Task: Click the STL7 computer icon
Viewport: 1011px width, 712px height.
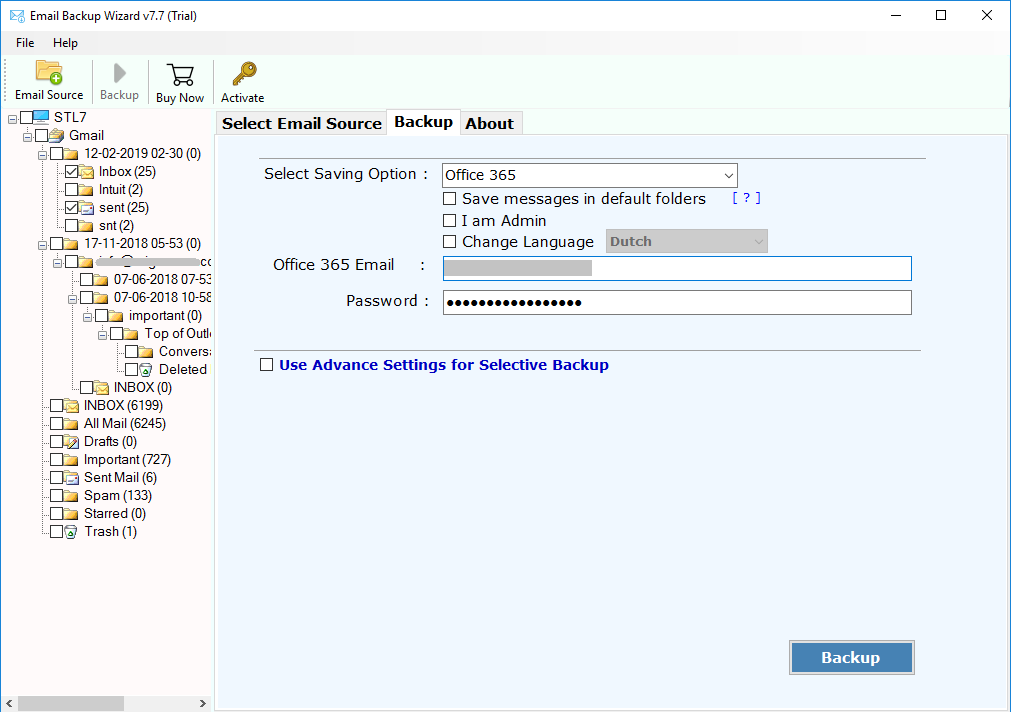Action: pyautogui.click(x=41, y=117)
